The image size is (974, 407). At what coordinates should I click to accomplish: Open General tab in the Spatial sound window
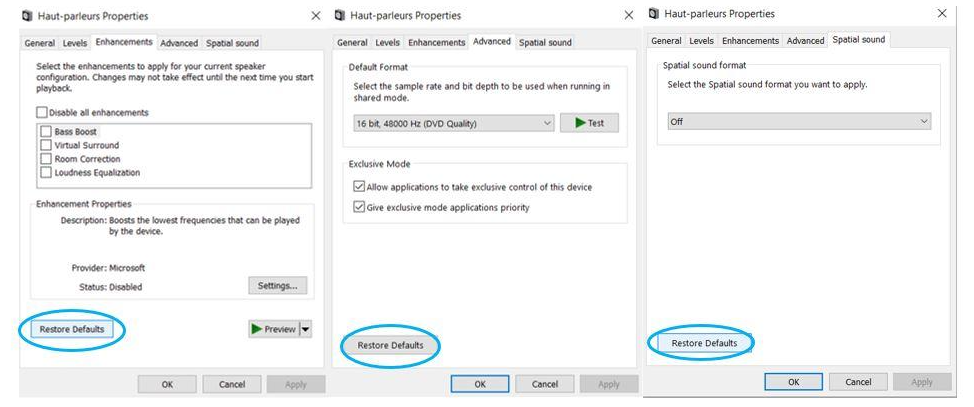pos(666,41)
